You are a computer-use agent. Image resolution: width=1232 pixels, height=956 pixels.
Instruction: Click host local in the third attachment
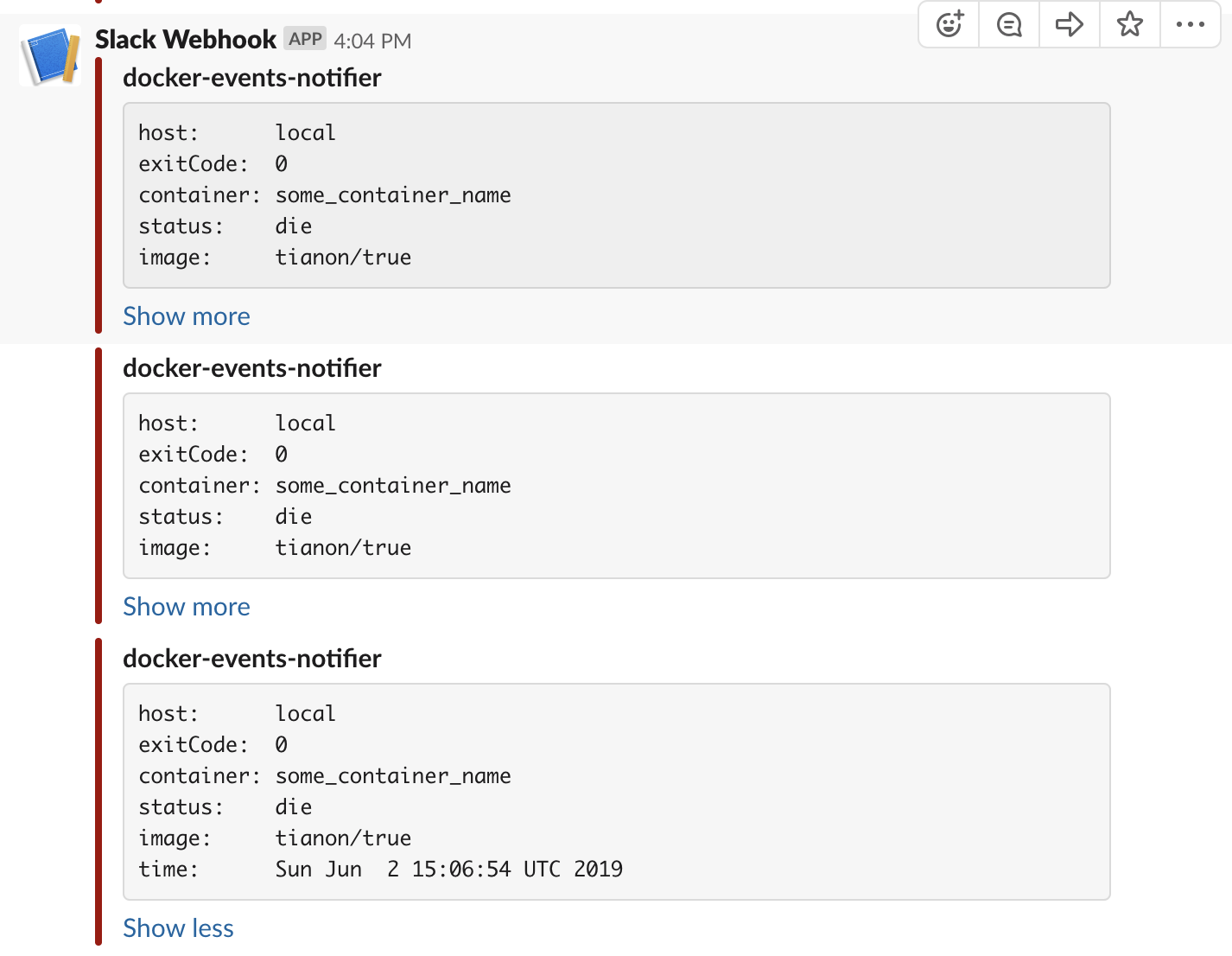pos(237,714)
